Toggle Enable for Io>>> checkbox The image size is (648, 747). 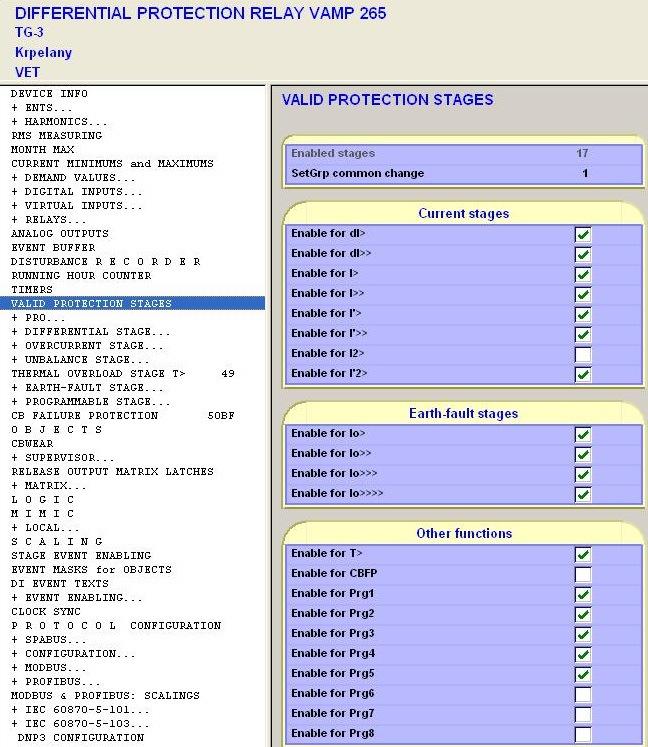(583, 474)
